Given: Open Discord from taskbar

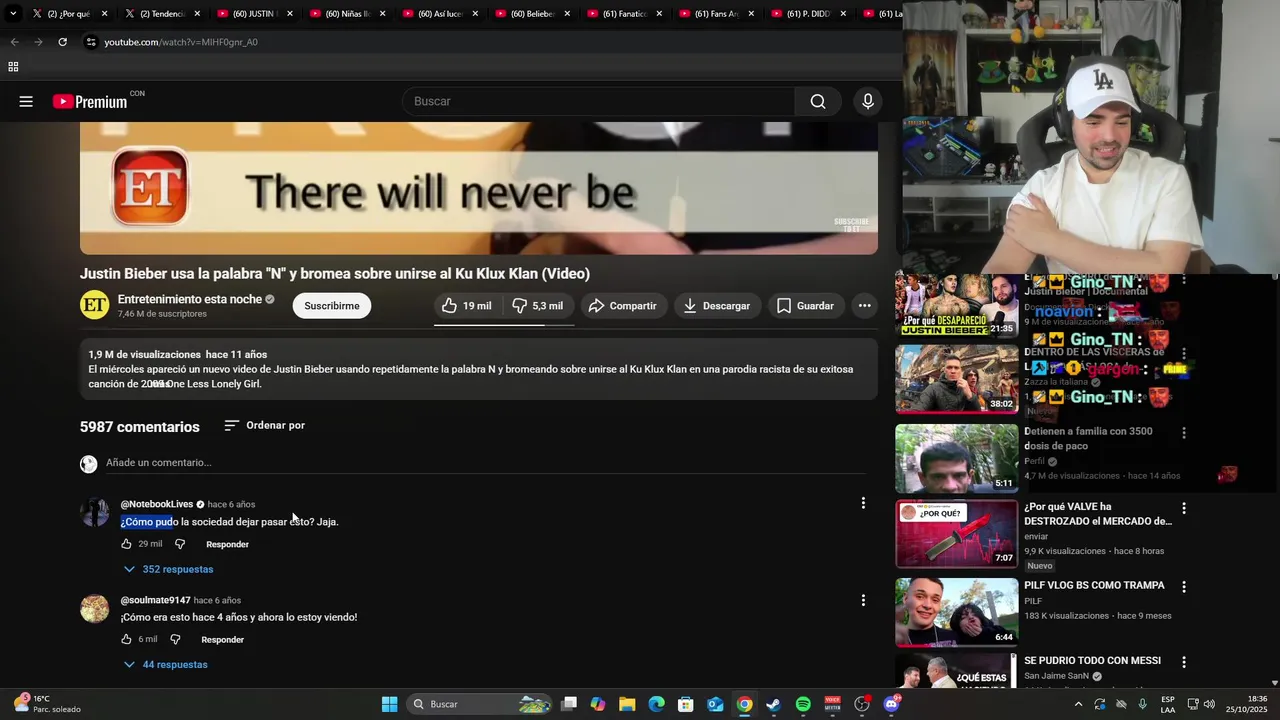Looking at the screenshot, I should click(891, 704).
